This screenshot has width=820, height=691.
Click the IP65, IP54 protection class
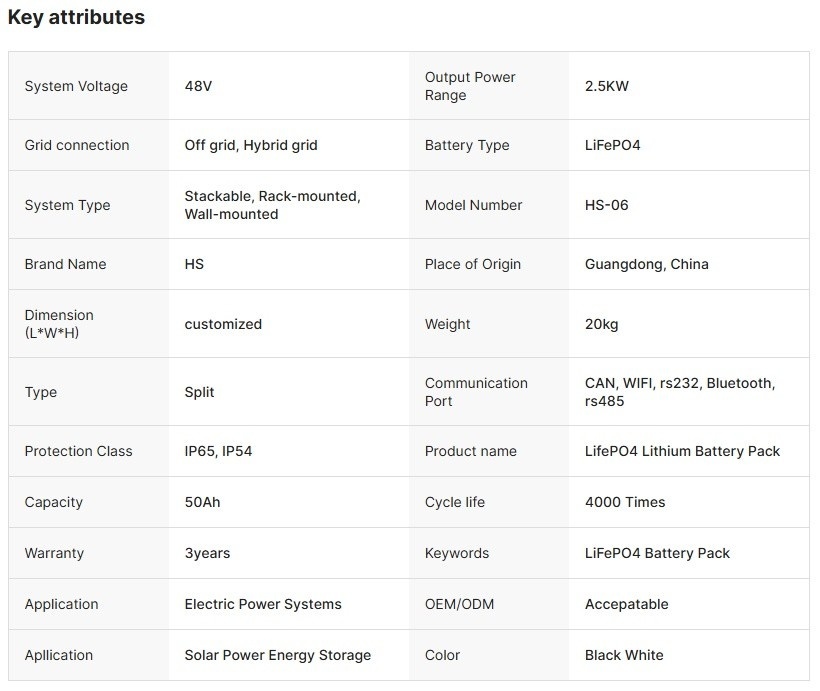(x=218, y=451)
